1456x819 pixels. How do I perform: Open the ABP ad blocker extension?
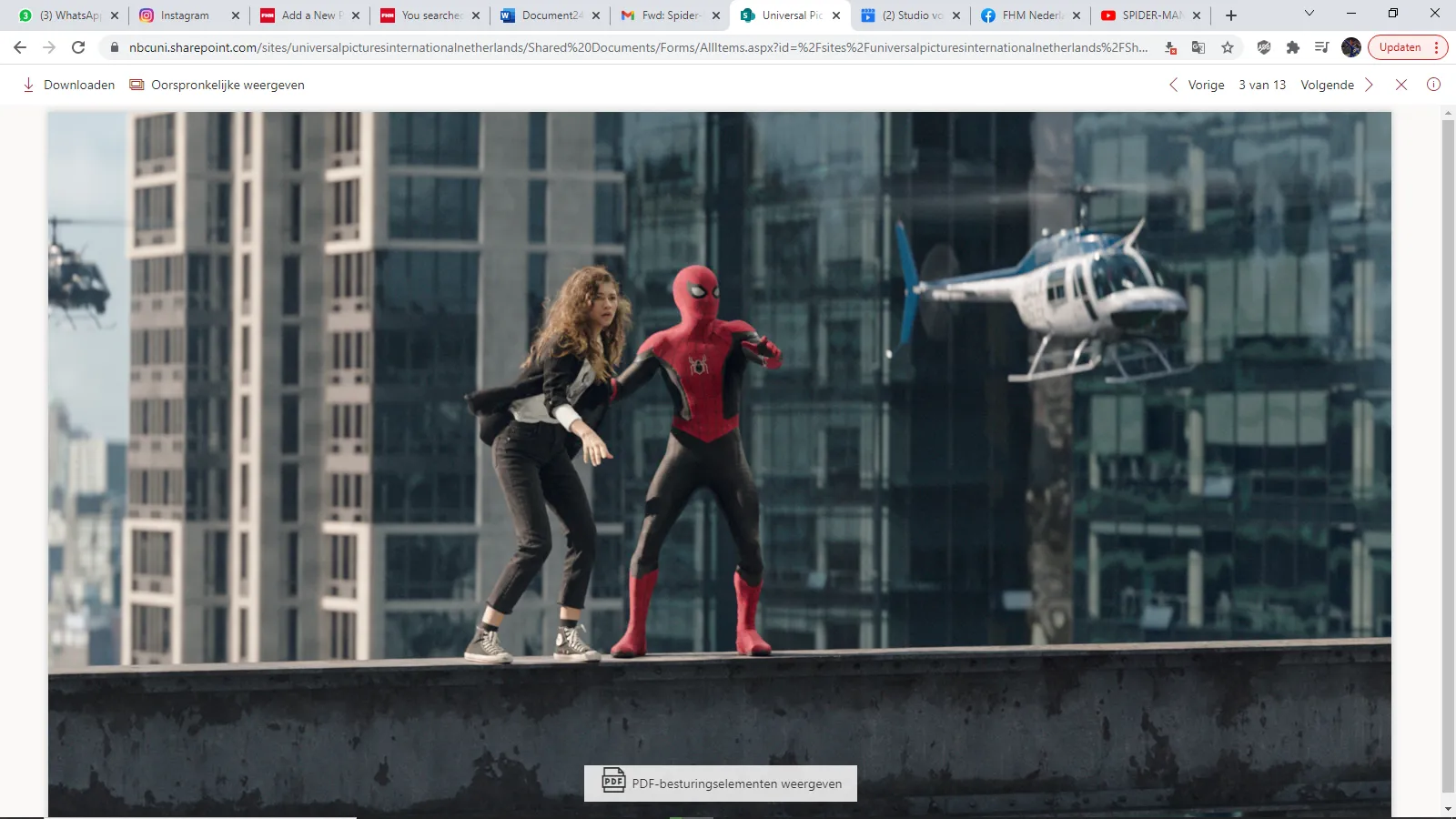pos(1264,47)
